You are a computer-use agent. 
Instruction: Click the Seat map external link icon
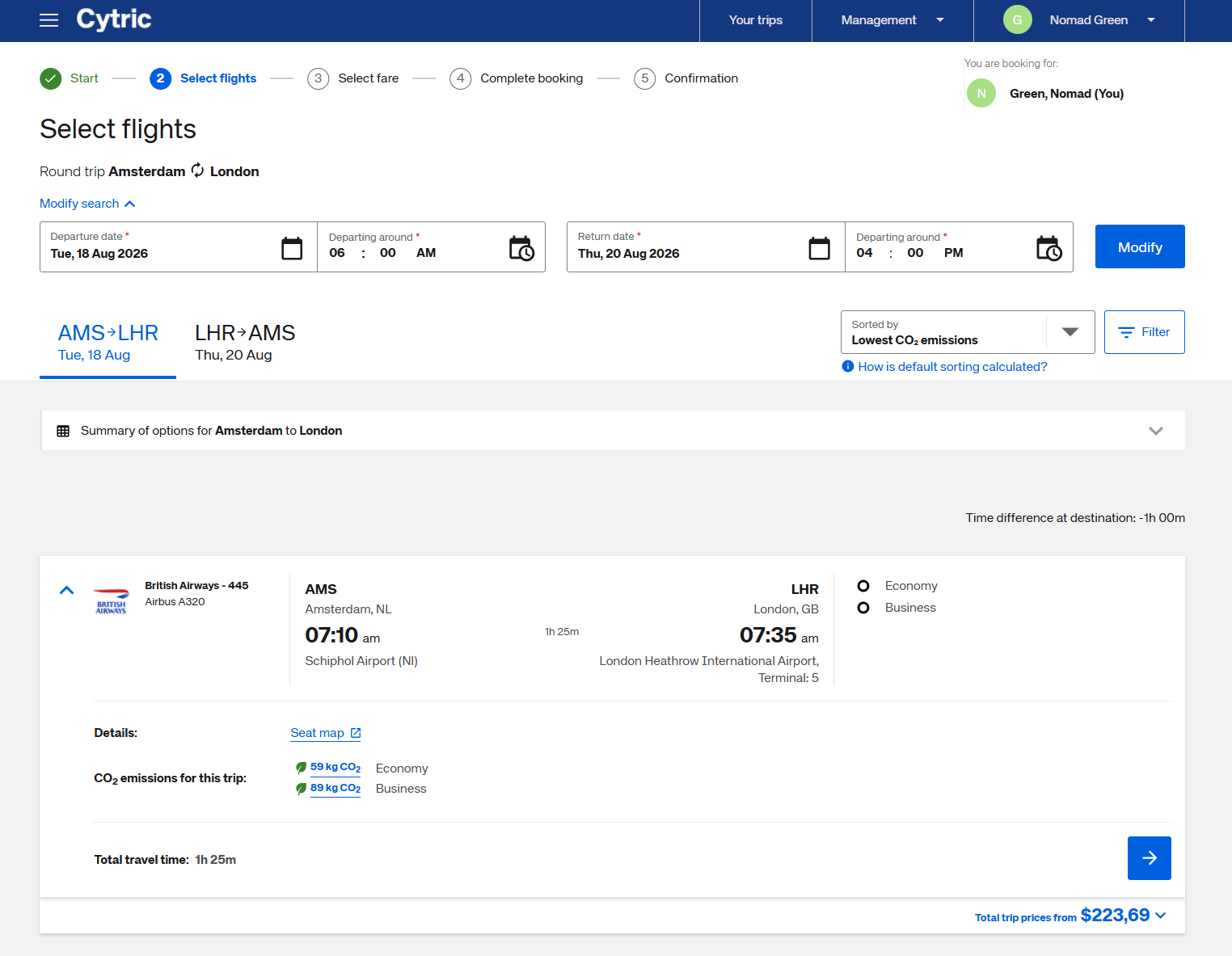356,733
